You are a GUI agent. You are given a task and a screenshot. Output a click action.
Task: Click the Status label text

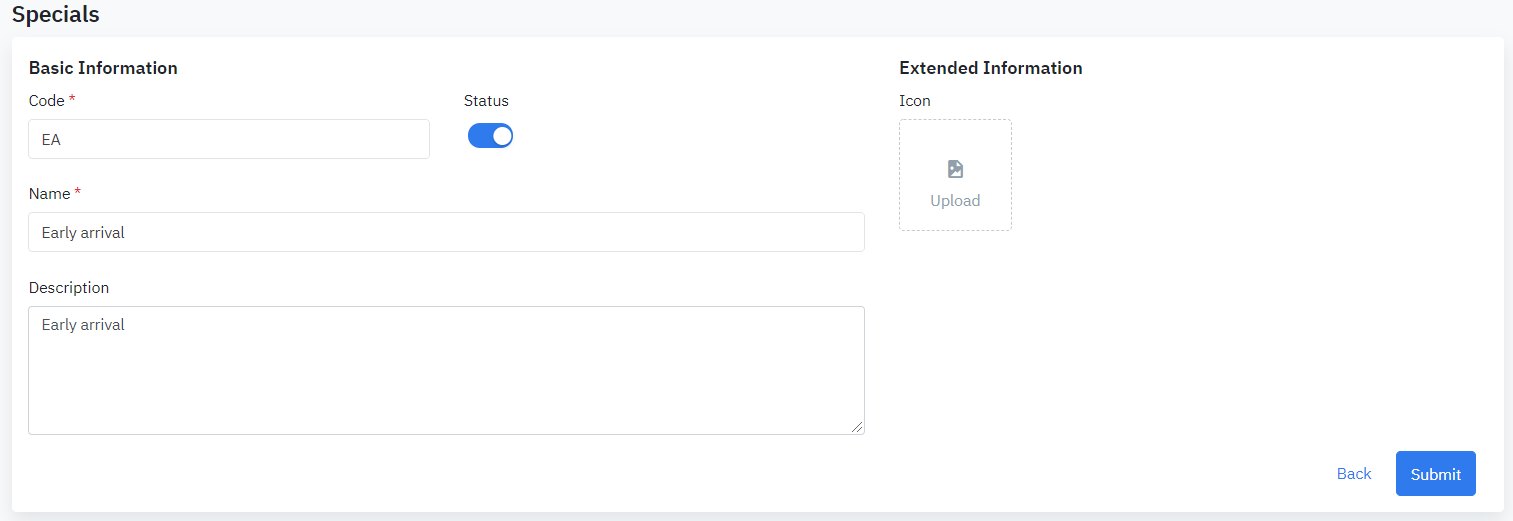coord(486,101)
